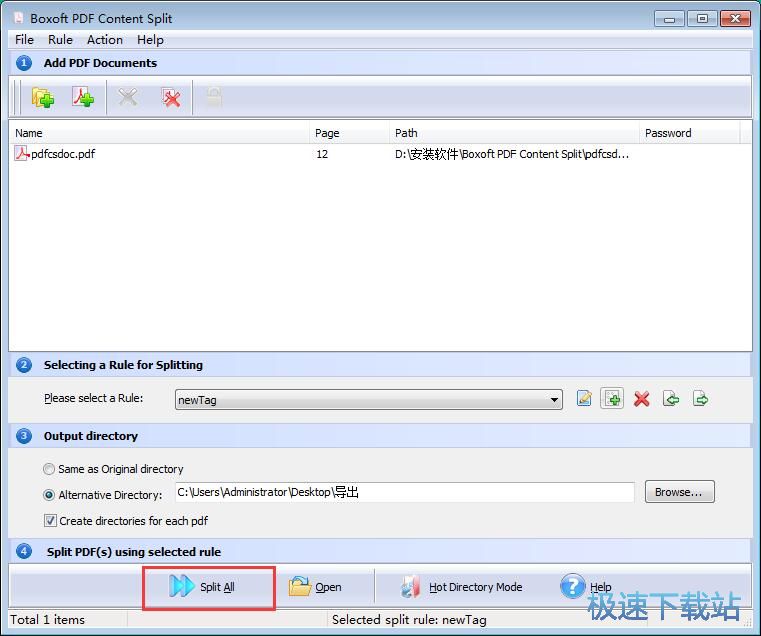The width and height of the screenshot is (761, 636).
Task: Click the grayed-out password lock icon
Action: click(214, 97)
